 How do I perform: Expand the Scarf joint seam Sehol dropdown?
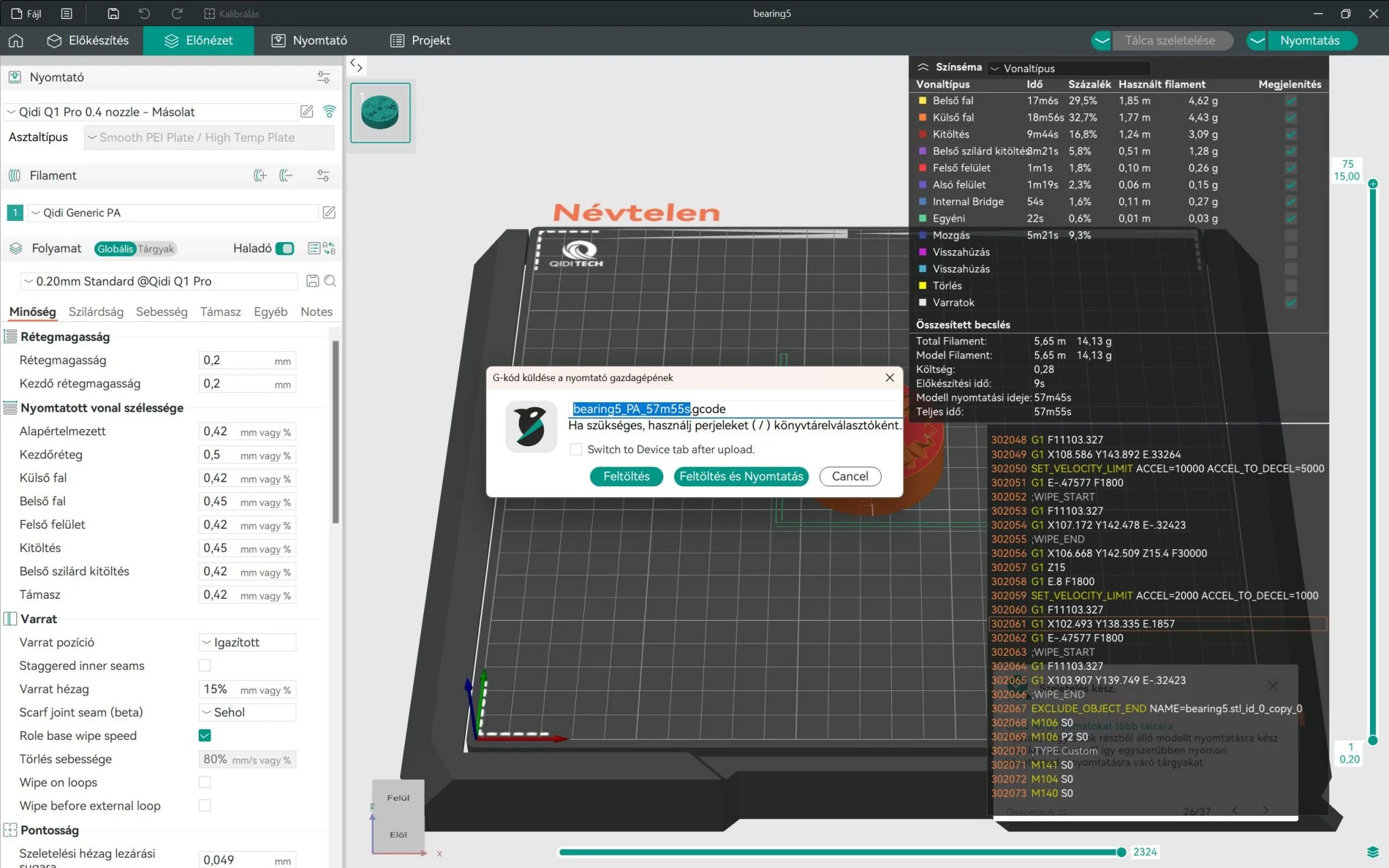click(247, 712)
